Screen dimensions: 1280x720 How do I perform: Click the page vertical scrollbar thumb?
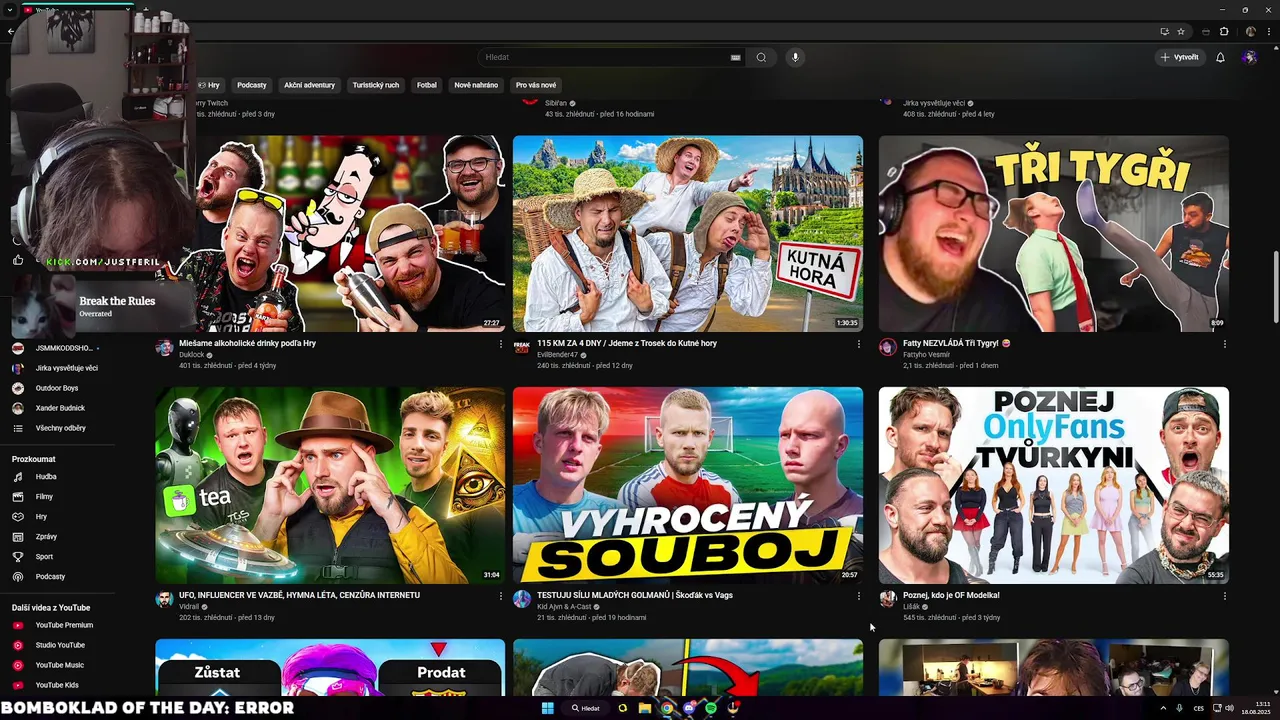click(1275, 287)
